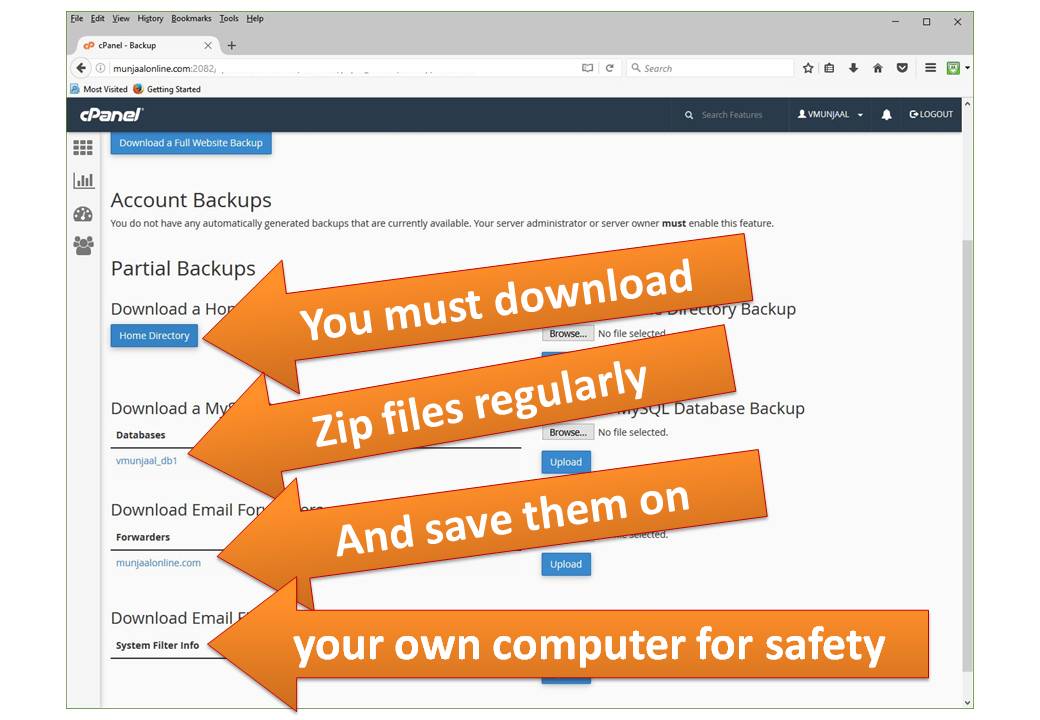Open the Statistics bar chart sidebar icon
The height and width of the screenshot is (720, 1040).
(x=84, y=180)
